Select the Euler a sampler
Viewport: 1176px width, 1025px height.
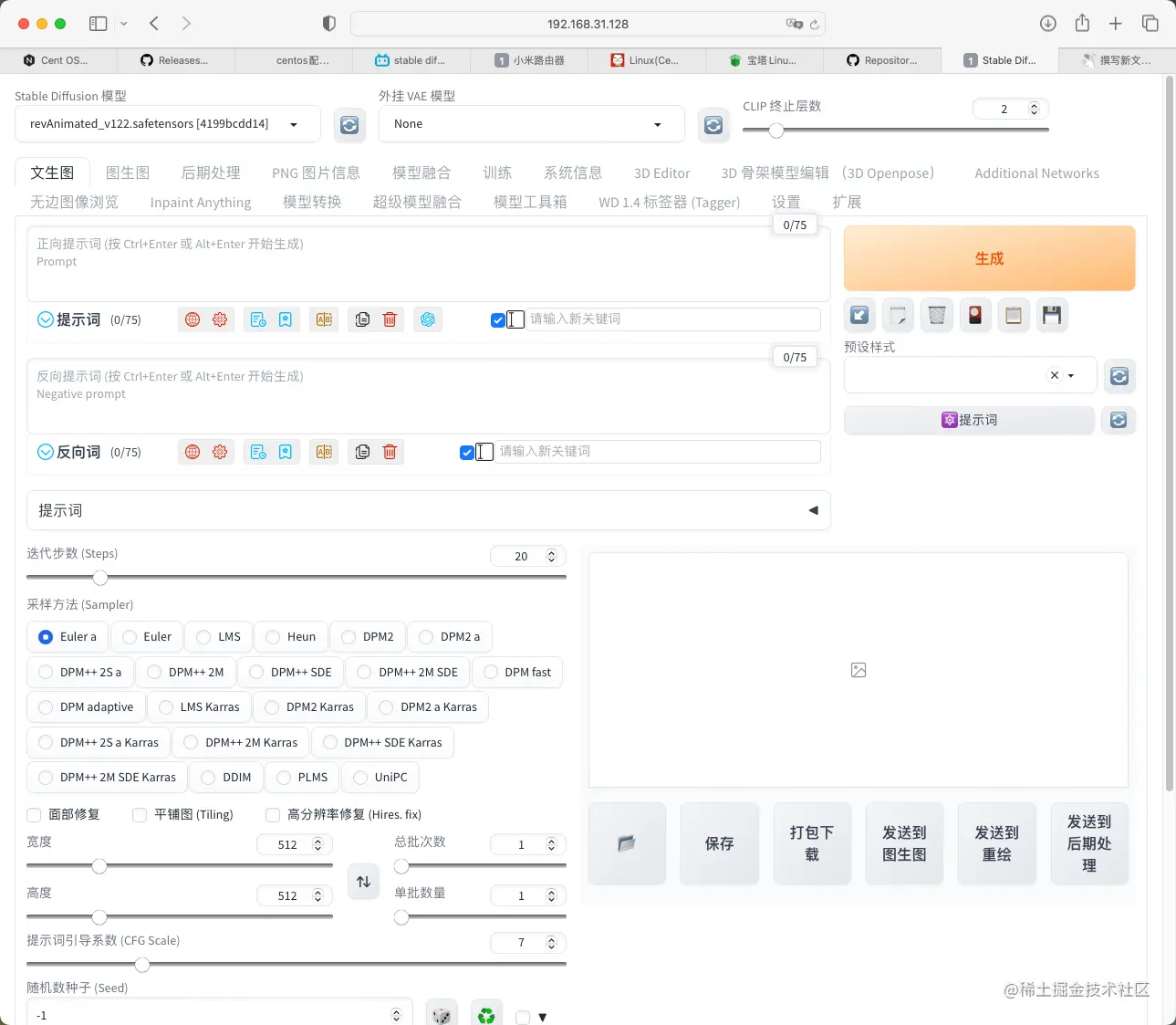(x=68, y=637)
